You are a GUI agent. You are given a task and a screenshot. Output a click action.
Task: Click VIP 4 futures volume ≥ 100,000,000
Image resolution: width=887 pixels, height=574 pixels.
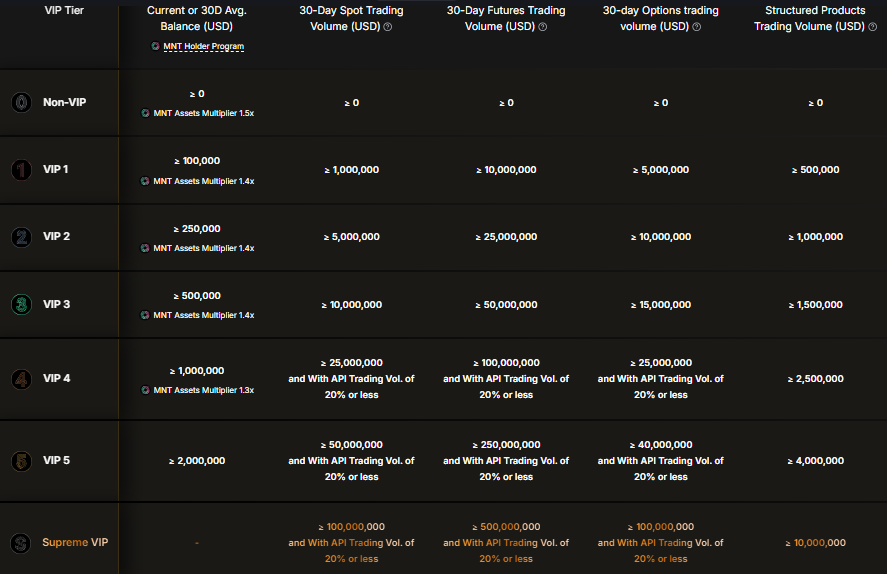point(506,363)
